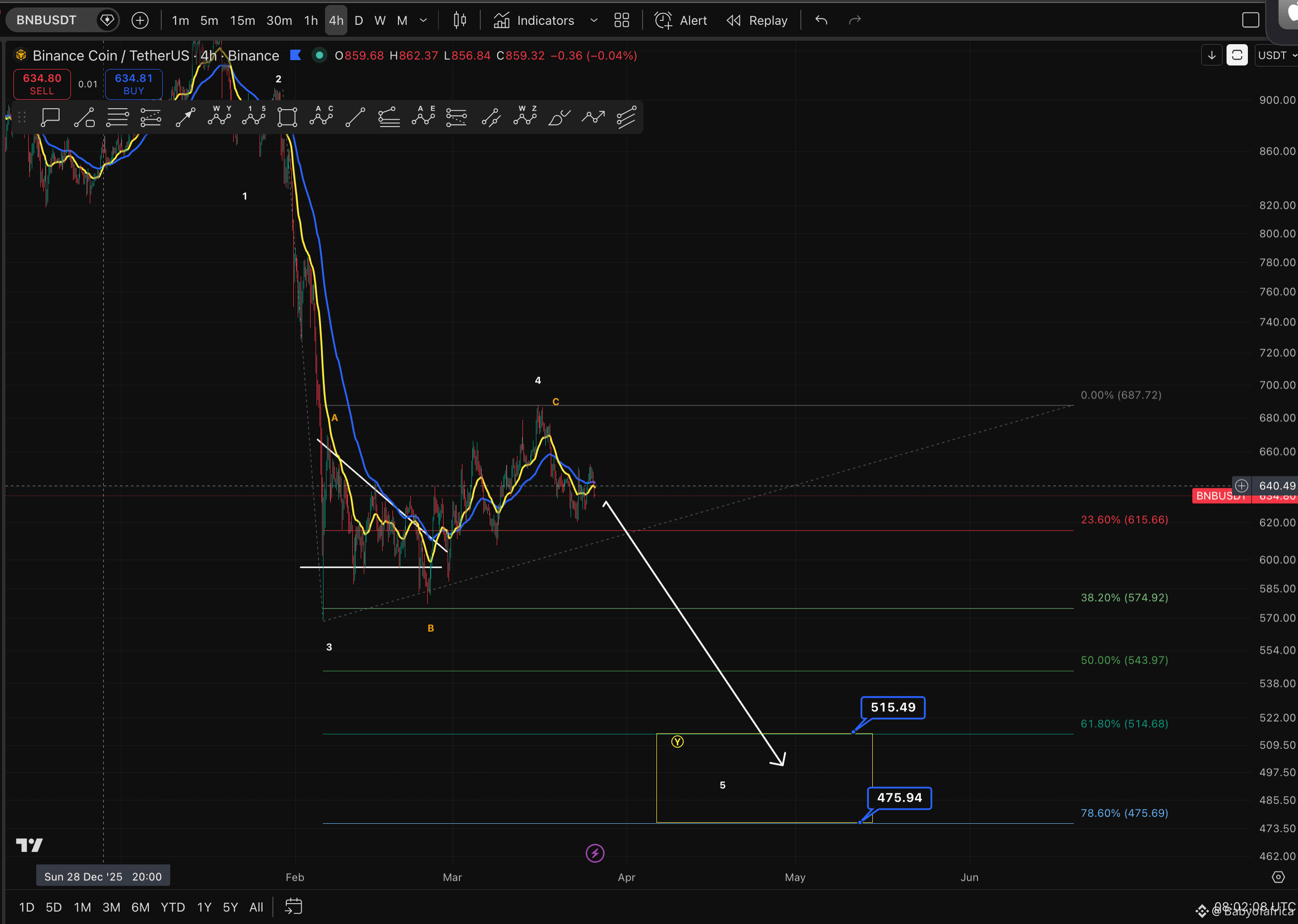Select the Elliott Double Combo WXY tool
Screen dimensions: 1298x924
click(219, 116)
